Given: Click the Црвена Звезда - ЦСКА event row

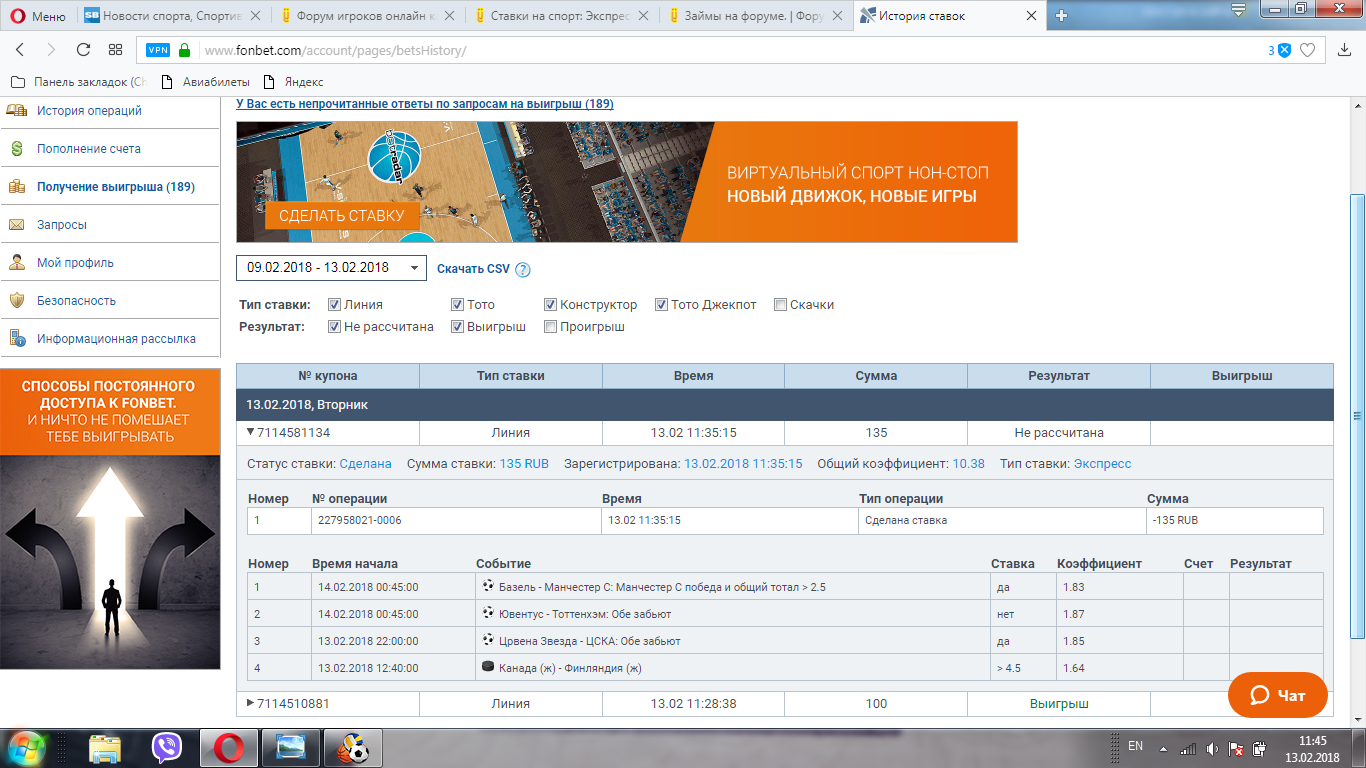Looking at the screenshot, I should pyautogui.click(x=785, y=641).
